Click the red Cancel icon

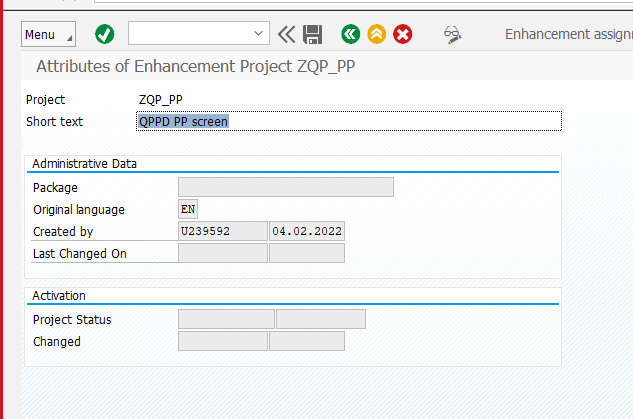[x=402, y=34]
